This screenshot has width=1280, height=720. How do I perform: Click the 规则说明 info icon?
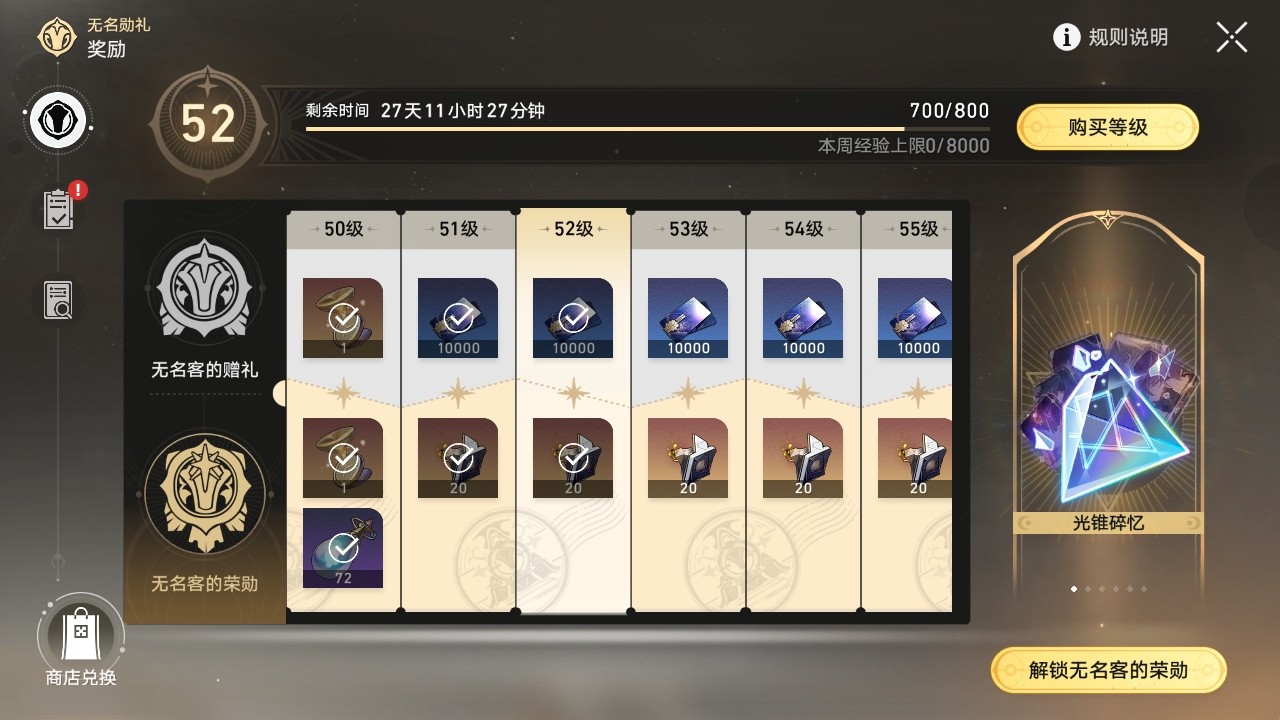pyautogui.click(x=1067, y=38)
